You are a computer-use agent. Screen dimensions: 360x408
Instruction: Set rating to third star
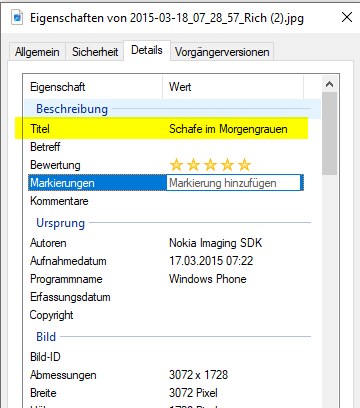coord(210,165)
